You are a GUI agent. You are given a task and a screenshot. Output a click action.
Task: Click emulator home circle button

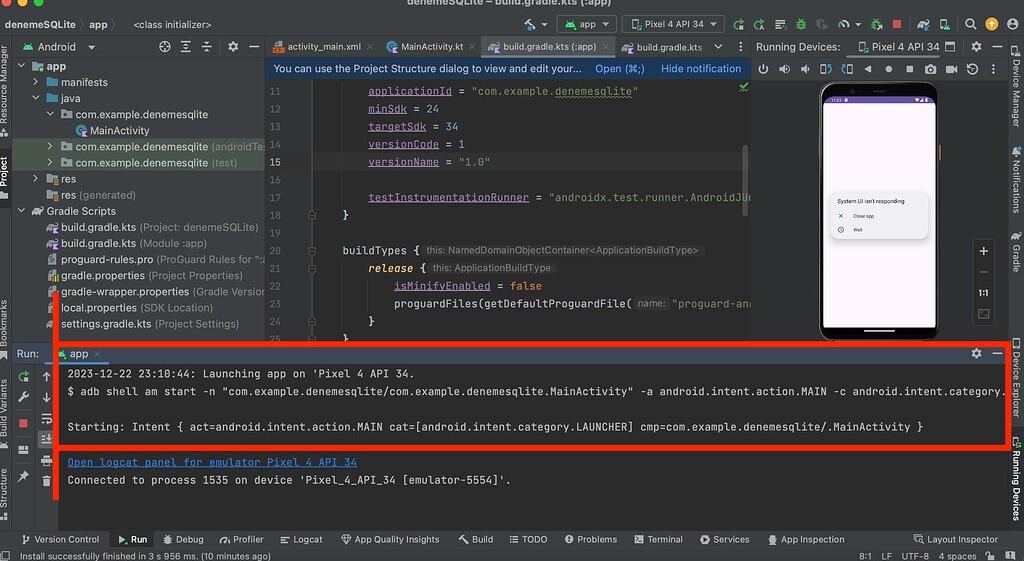click(x=889, y=69)
